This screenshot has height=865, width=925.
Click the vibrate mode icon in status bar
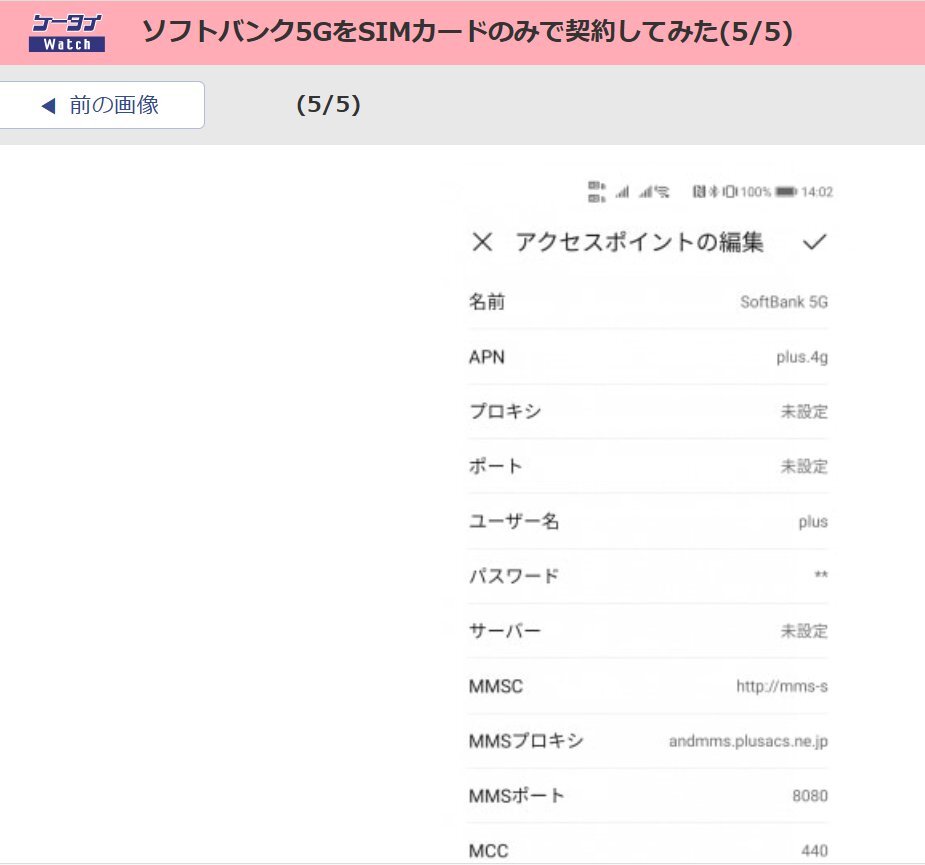[x=730, y=192]
